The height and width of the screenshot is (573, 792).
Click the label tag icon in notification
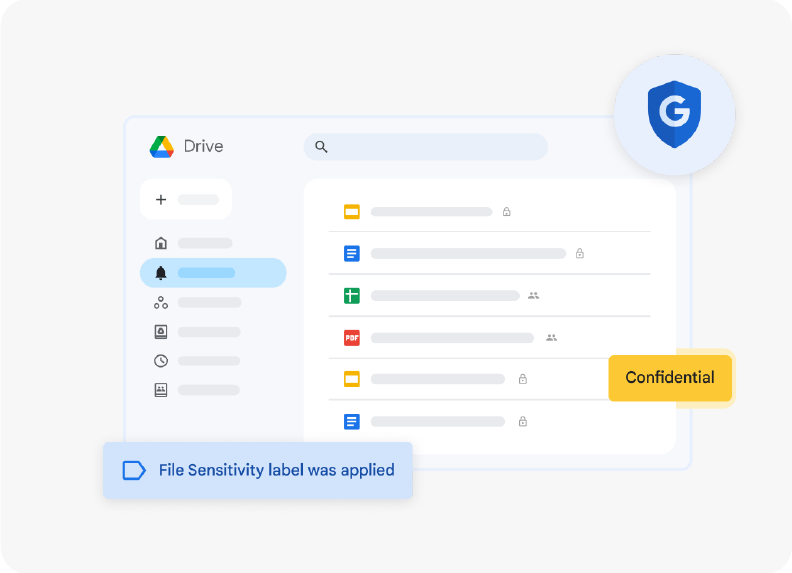pyautogui.click(x=134, y=470)
